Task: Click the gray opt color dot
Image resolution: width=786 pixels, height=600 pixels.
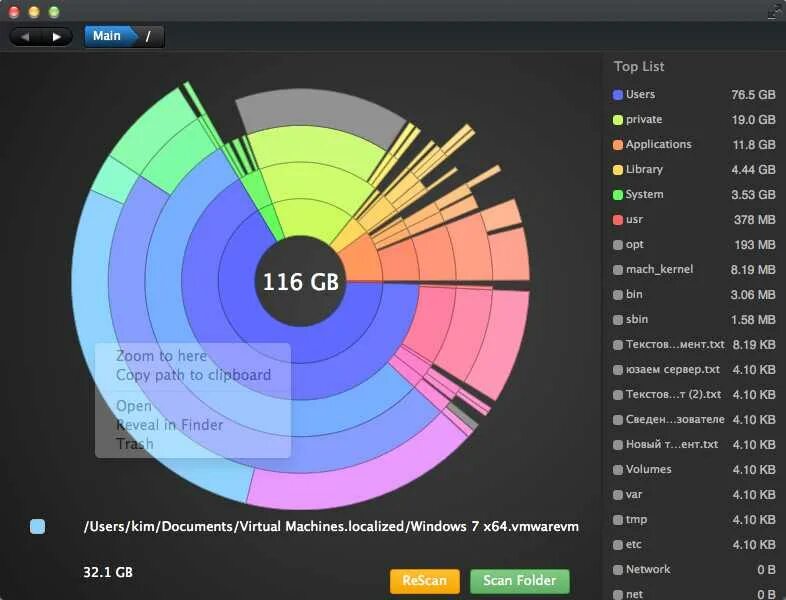Action: tap(618, 245)
